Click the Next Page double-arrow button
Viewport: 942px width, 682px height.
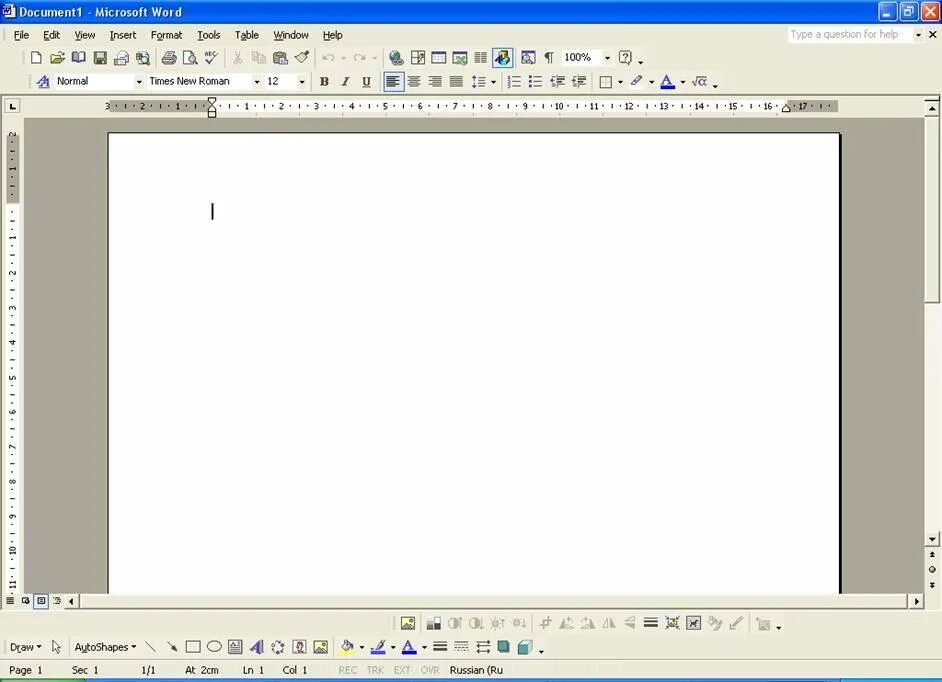coord(932,585)
